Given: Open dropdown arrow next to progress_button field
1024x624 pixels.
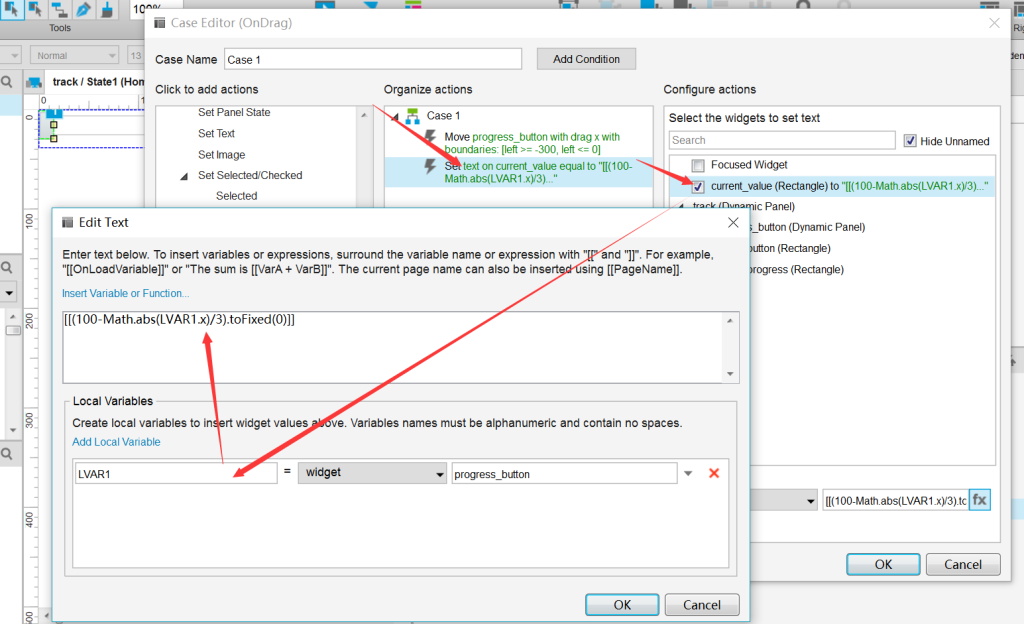Looking at the screenshot, I should pyautogui.click(x=688, y=474).
